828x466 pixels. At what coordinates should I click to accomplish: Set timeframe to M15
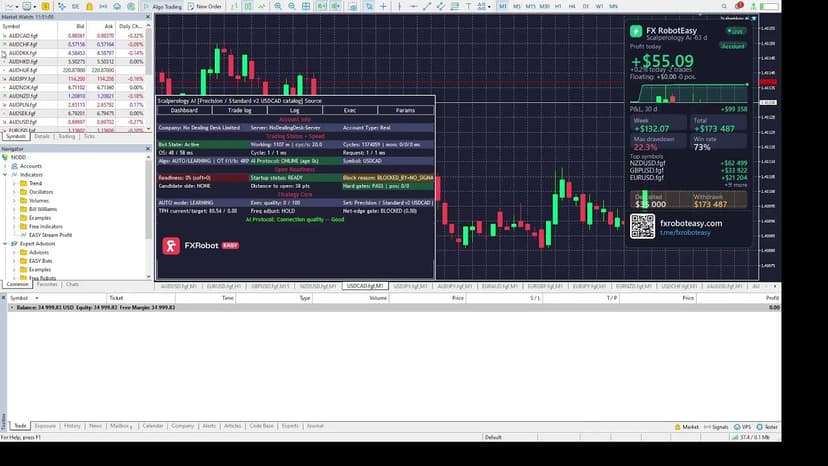tap(530, 6)
